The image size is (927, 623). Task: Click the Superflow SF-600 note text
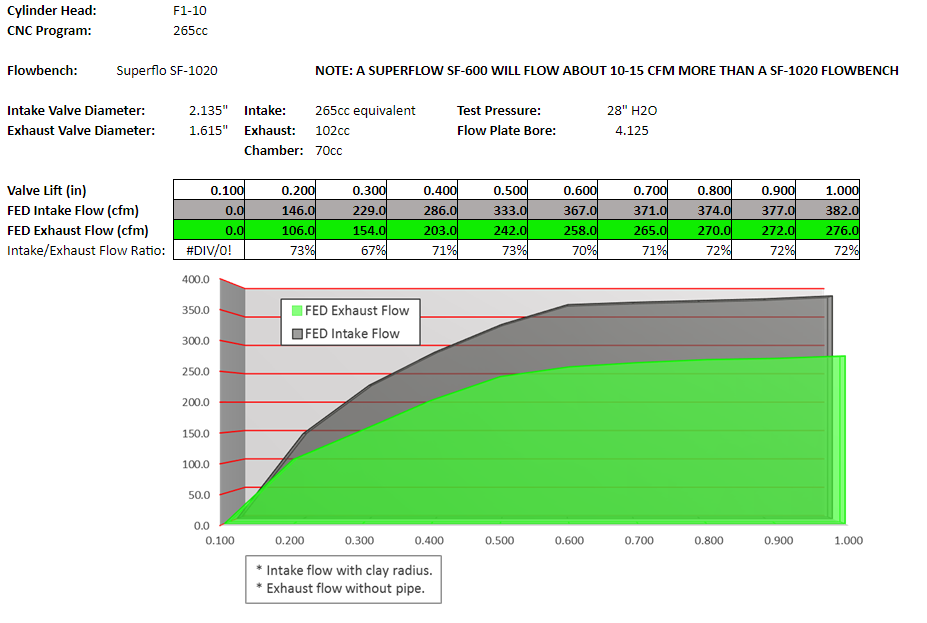[606, 71]
